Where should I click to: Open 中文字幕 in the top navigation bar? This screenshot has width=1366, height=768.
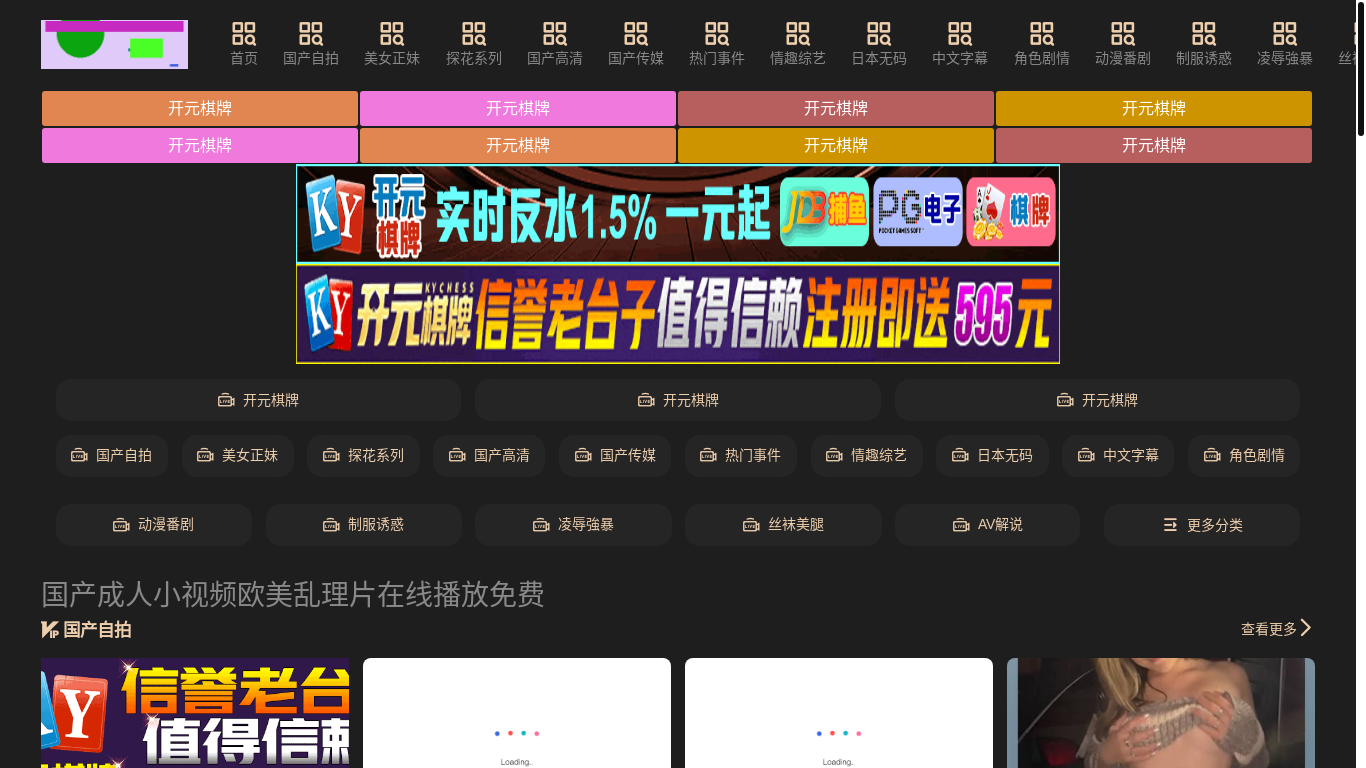coord(960,45)
